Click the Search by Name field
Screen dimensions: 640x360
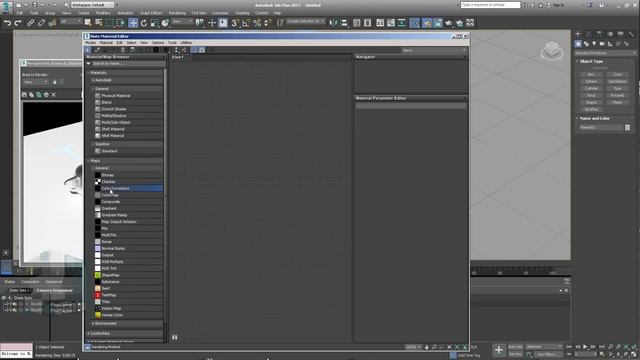(128, 64)
